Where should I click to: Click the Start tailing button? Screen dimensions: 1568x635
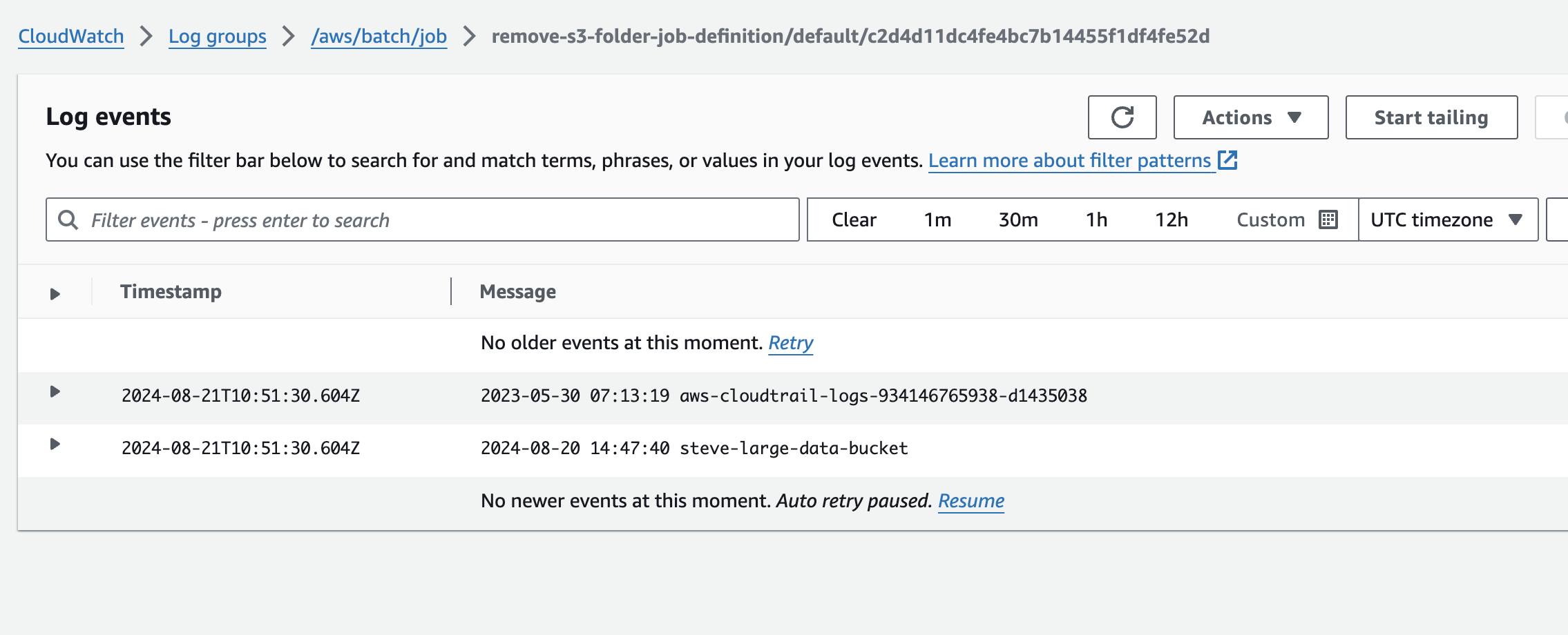[x=1431, y=117]
